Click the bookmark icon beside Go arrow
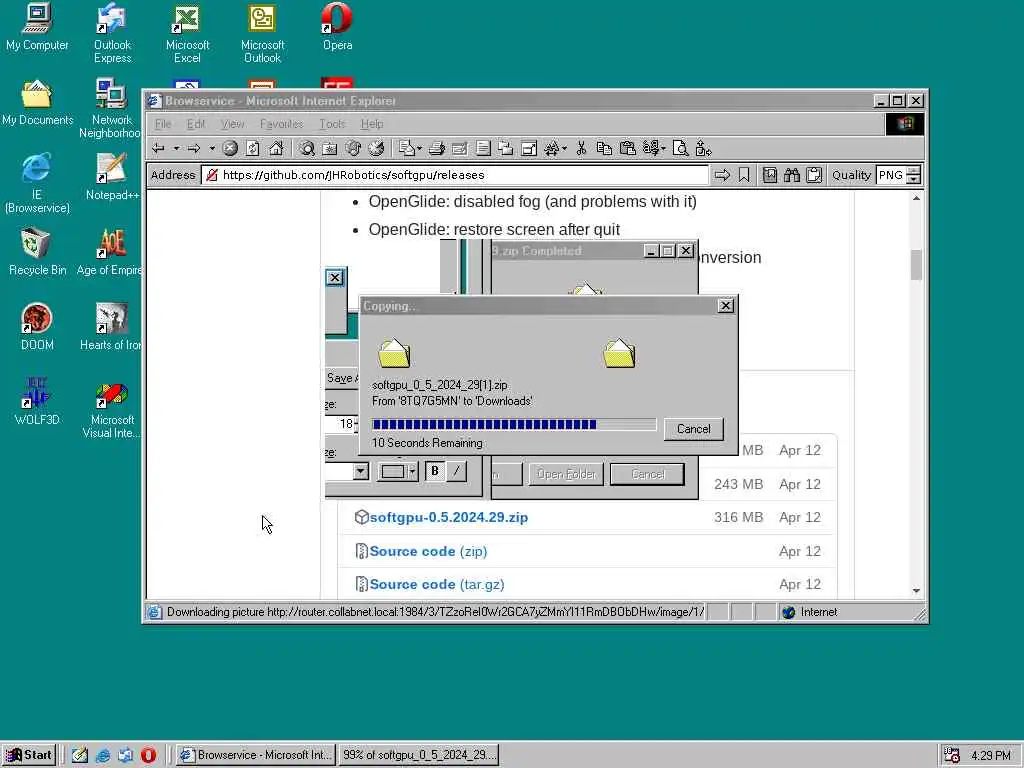This screenshot has width=1024, height=768. point(744,175)
